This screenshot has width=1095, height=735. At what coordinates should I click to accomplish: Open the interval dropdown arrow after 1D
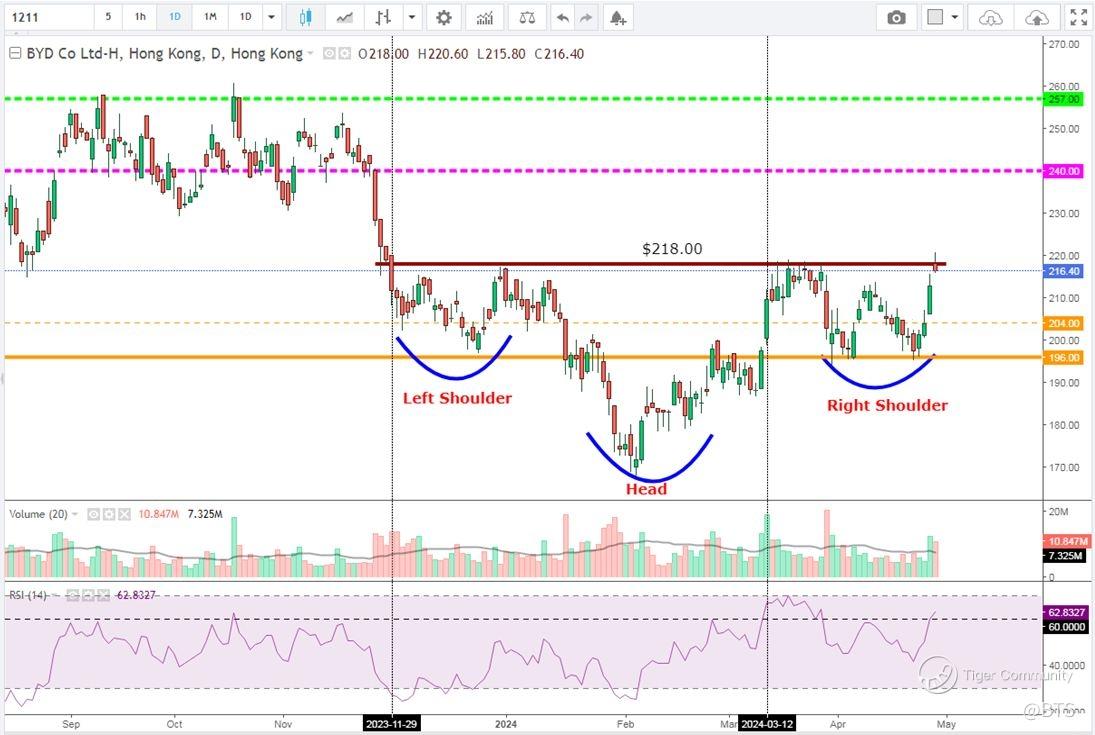[271, 17]
